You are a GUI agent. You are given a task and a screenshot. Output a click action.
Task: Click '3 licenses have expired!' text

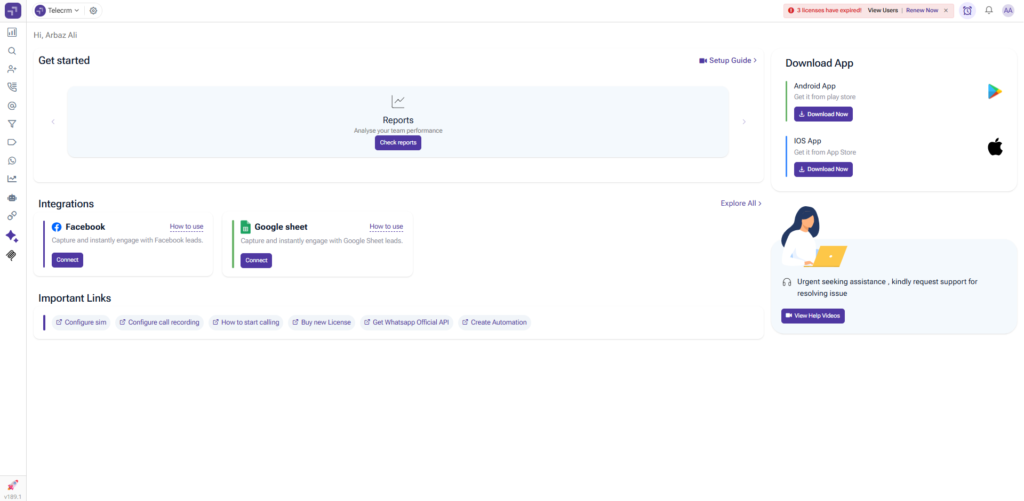coord(829,10)
